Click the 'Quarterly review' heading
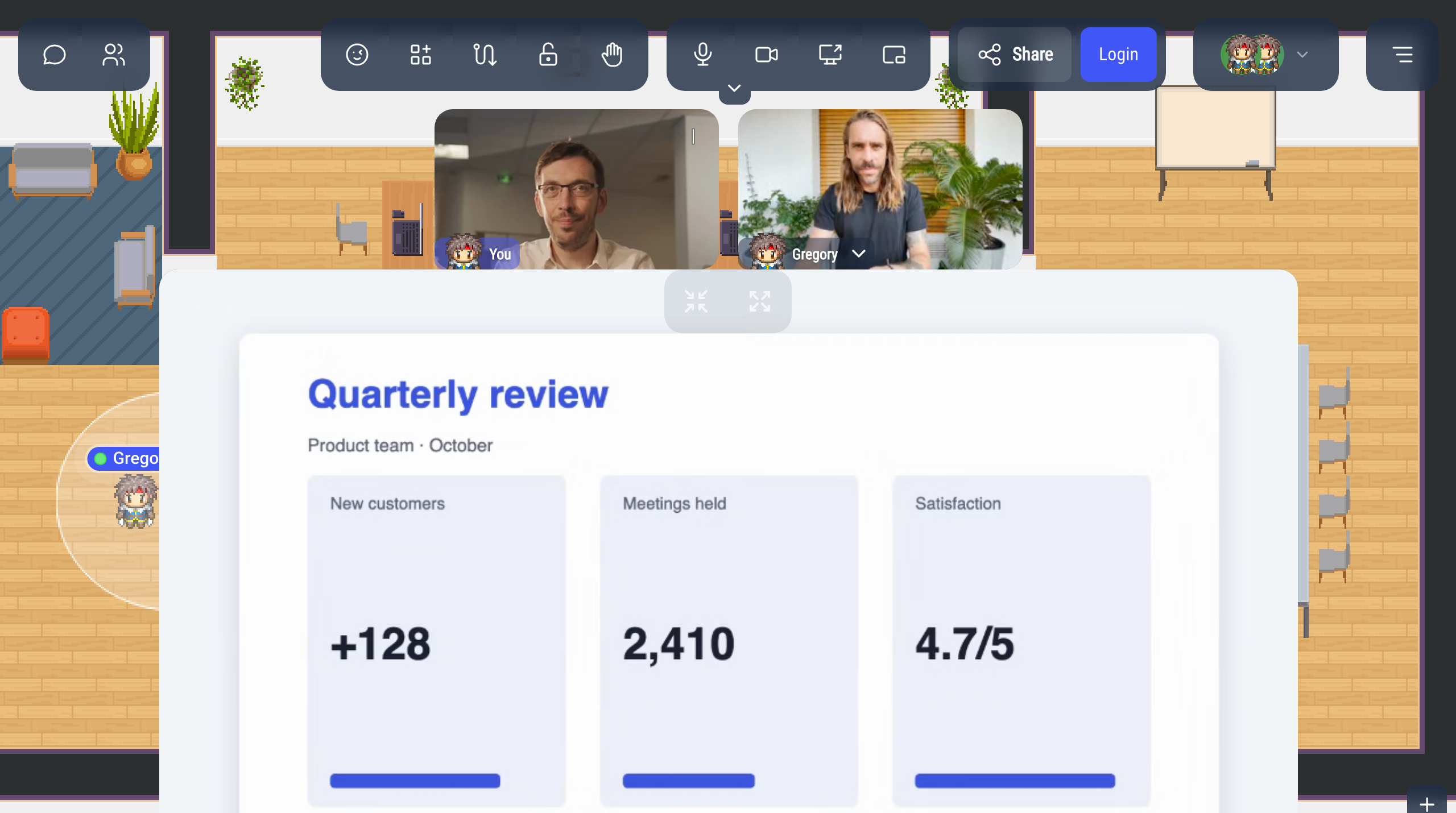This screenshot has height=813, width=1456. point(458,395)
